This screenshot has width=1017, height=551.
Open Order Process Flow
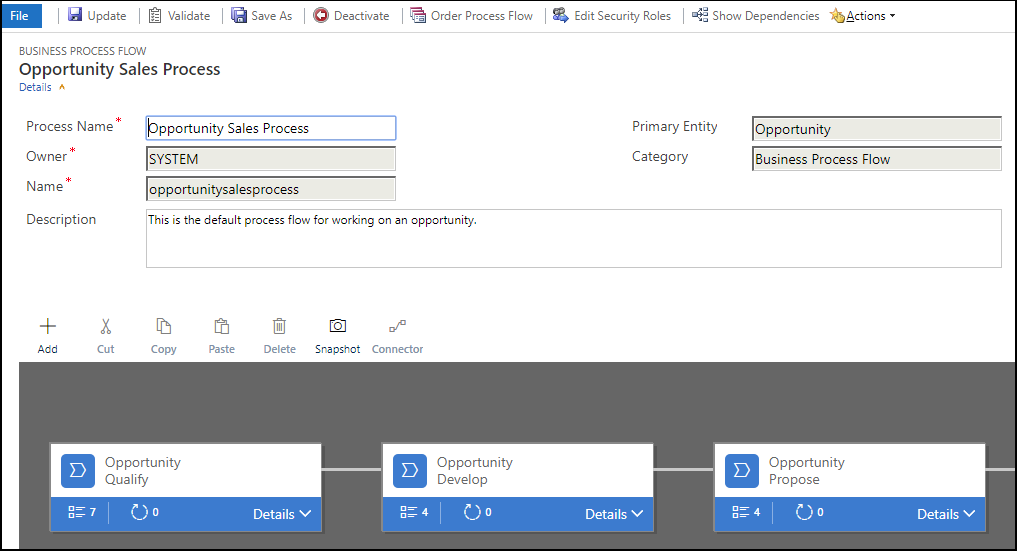472,16
